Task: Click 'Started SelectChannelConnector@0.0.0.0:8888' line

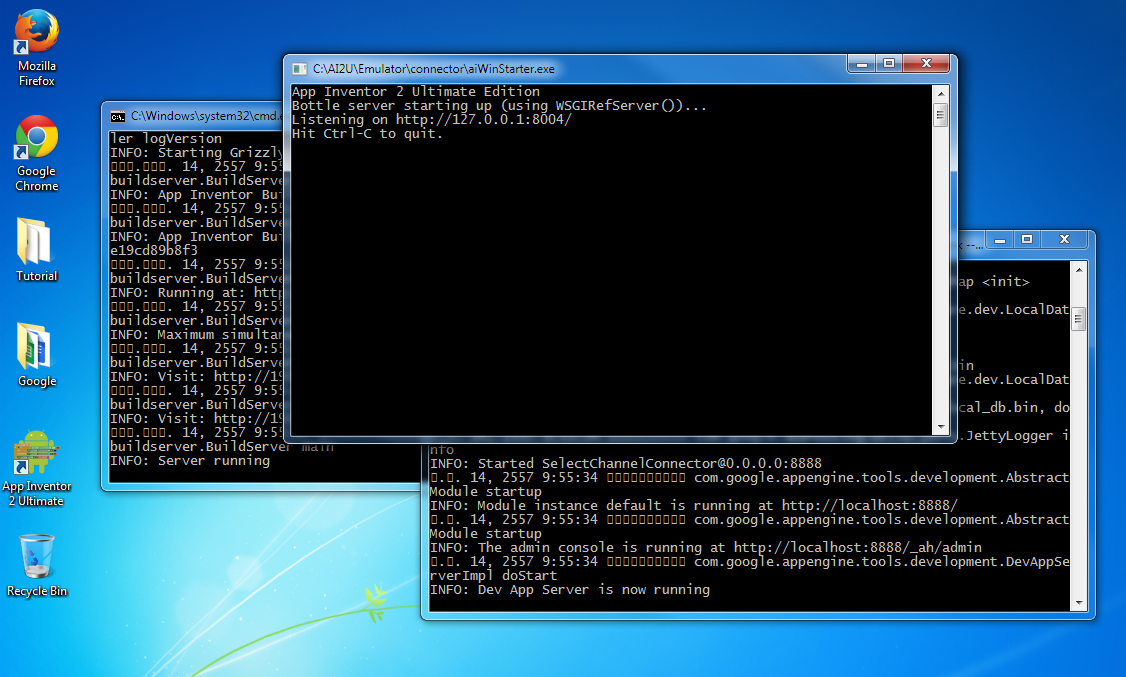Action: [625, 464]
